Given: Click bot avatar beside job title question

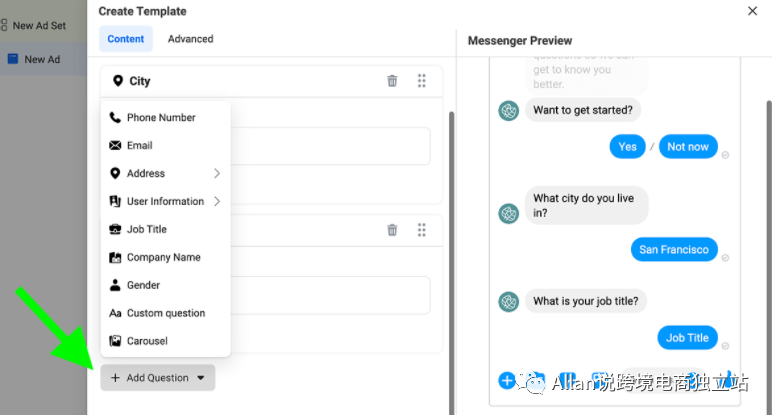Looking at the screenshot, I should click(x=509, y=301).
